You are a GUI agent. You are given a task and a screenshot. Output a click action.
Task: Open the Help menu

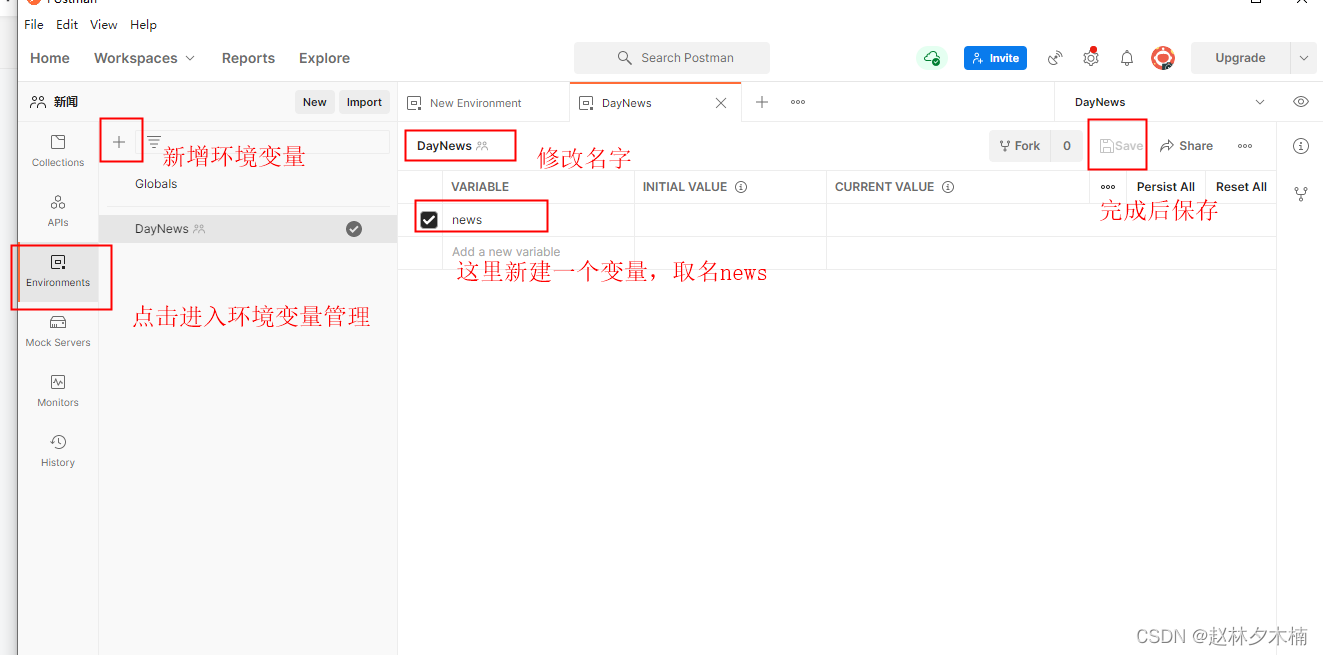143,24
